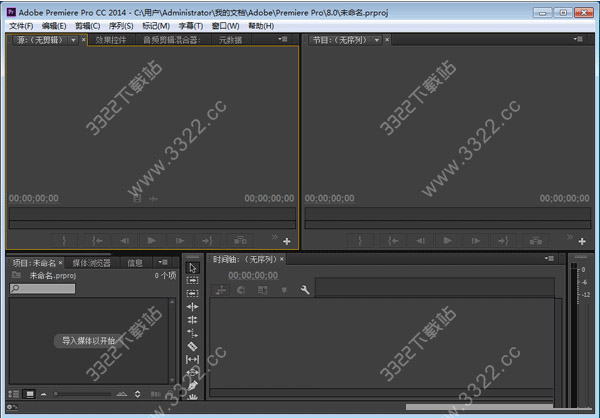Open timeline wrench display settings
This screenshot has width=600, height=418.
(x=305, y=290)
